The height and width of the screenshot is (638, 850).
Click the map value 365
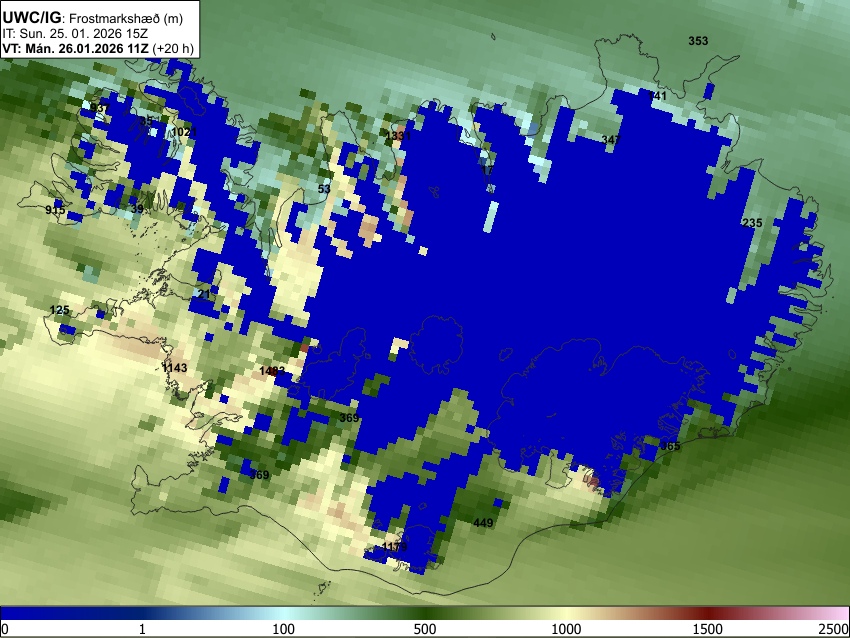[670, 446]
